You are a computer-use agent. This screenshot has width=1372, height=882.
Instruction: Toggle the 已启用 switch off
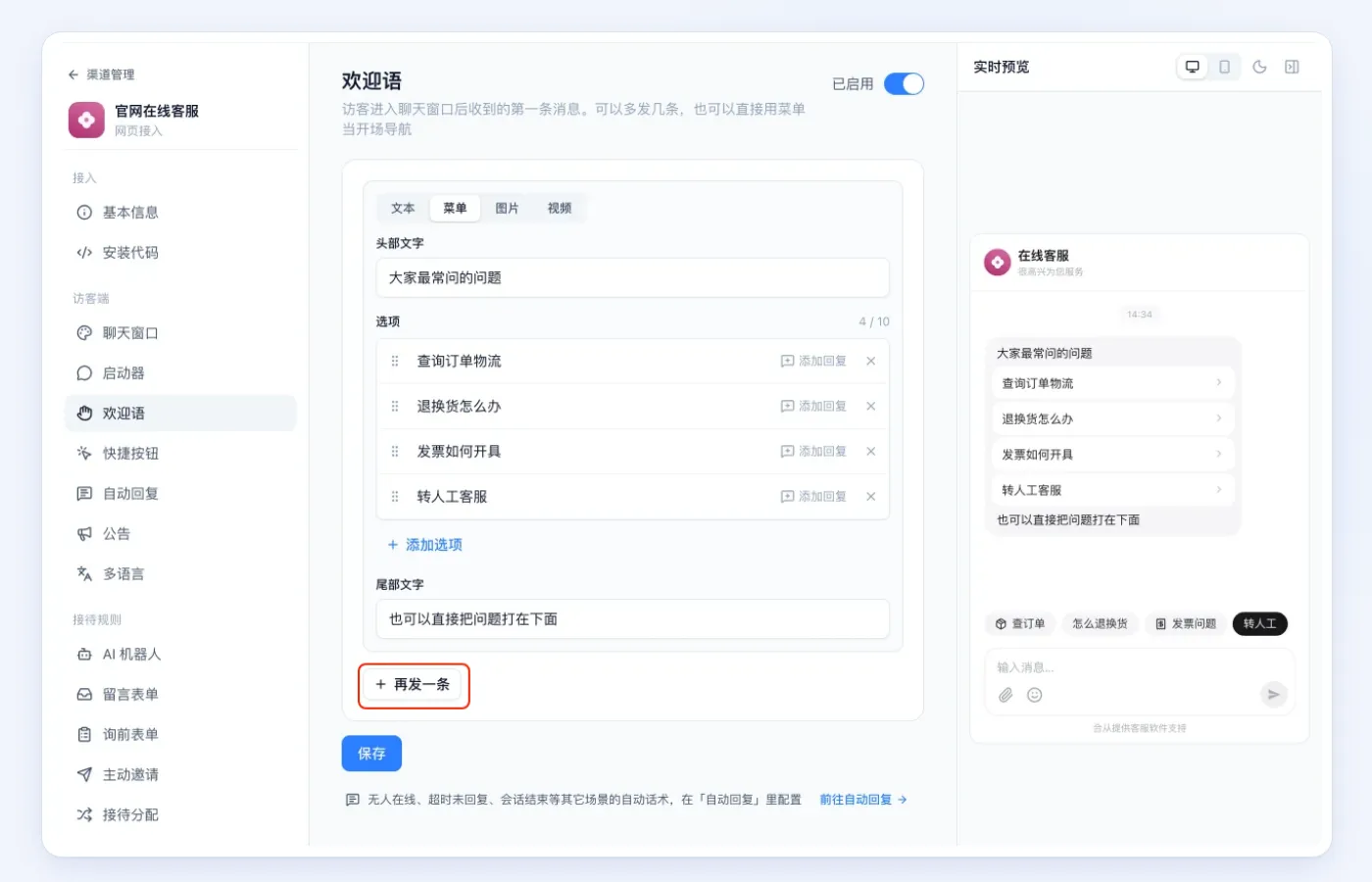tap(904, 83)
